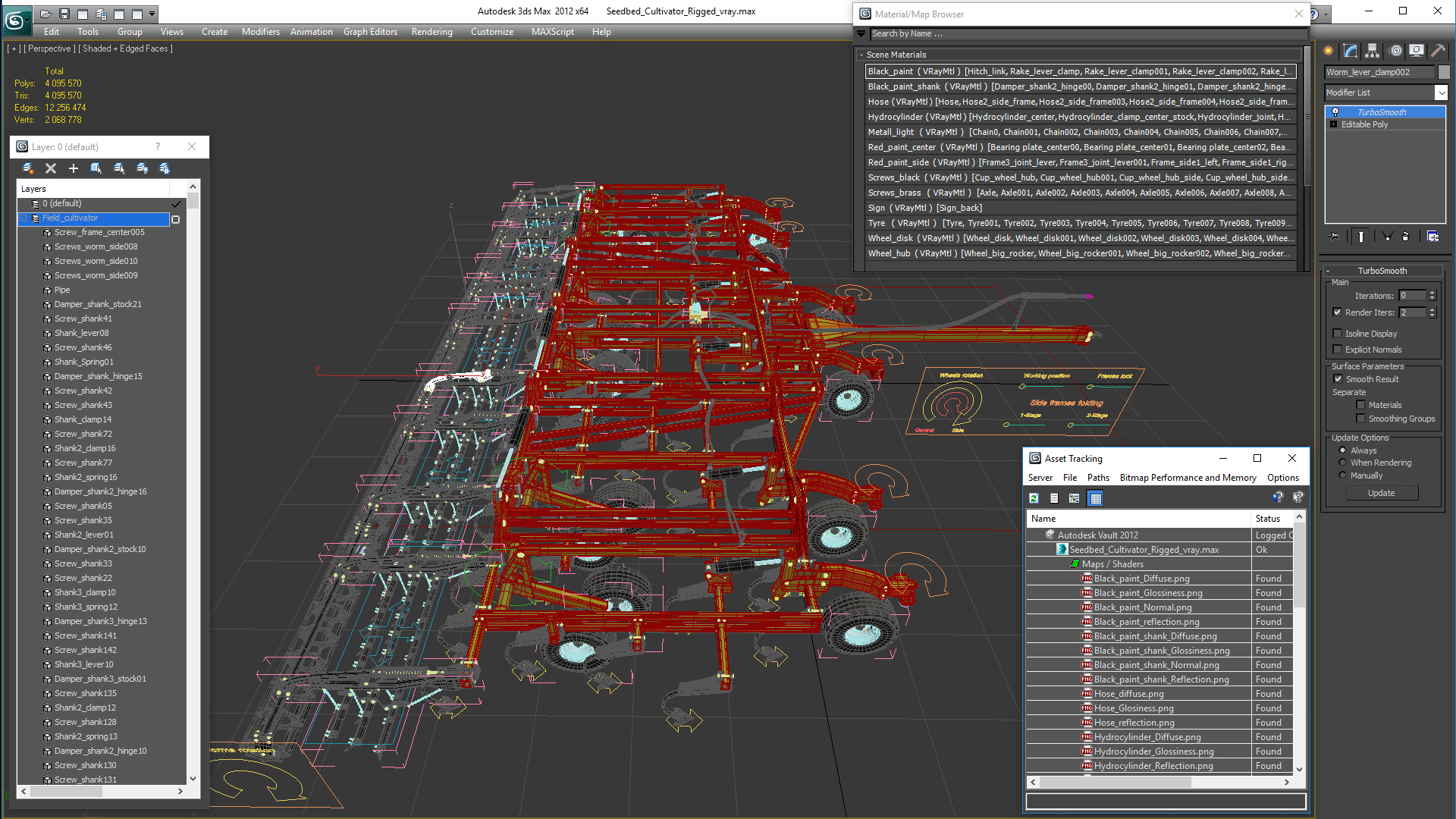
Task: Remove modifier from the stack icon
Action: 1405,237
